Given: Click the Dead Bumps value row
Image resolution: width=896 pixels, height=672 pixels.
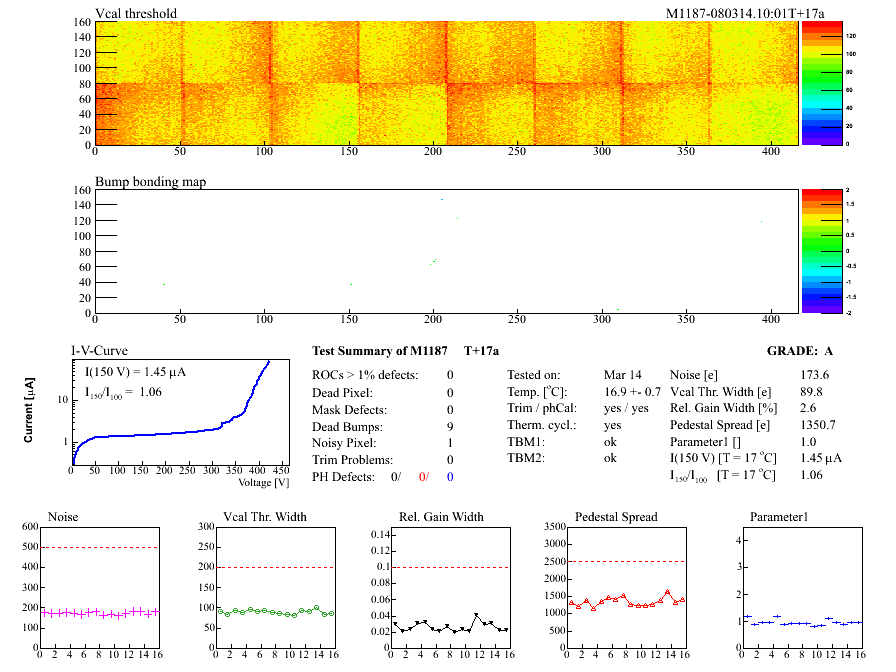Looking at the screenshot, I should [x=383, y=426].
